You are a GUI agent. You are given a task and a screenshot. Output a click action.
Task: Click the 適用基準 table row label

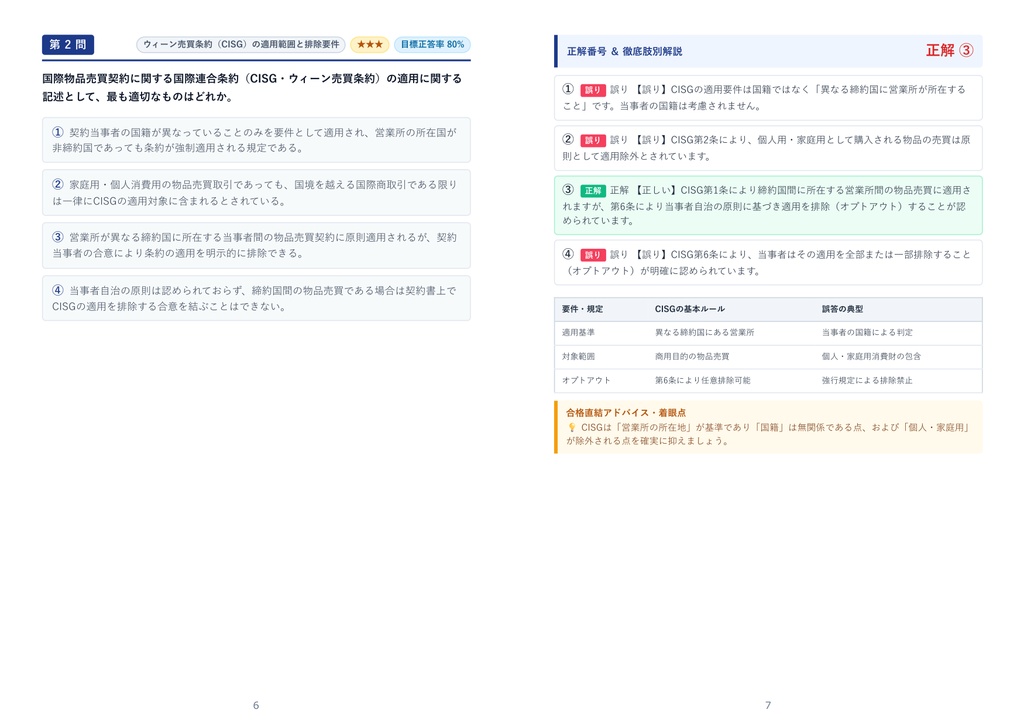click(x=578, y=332)
